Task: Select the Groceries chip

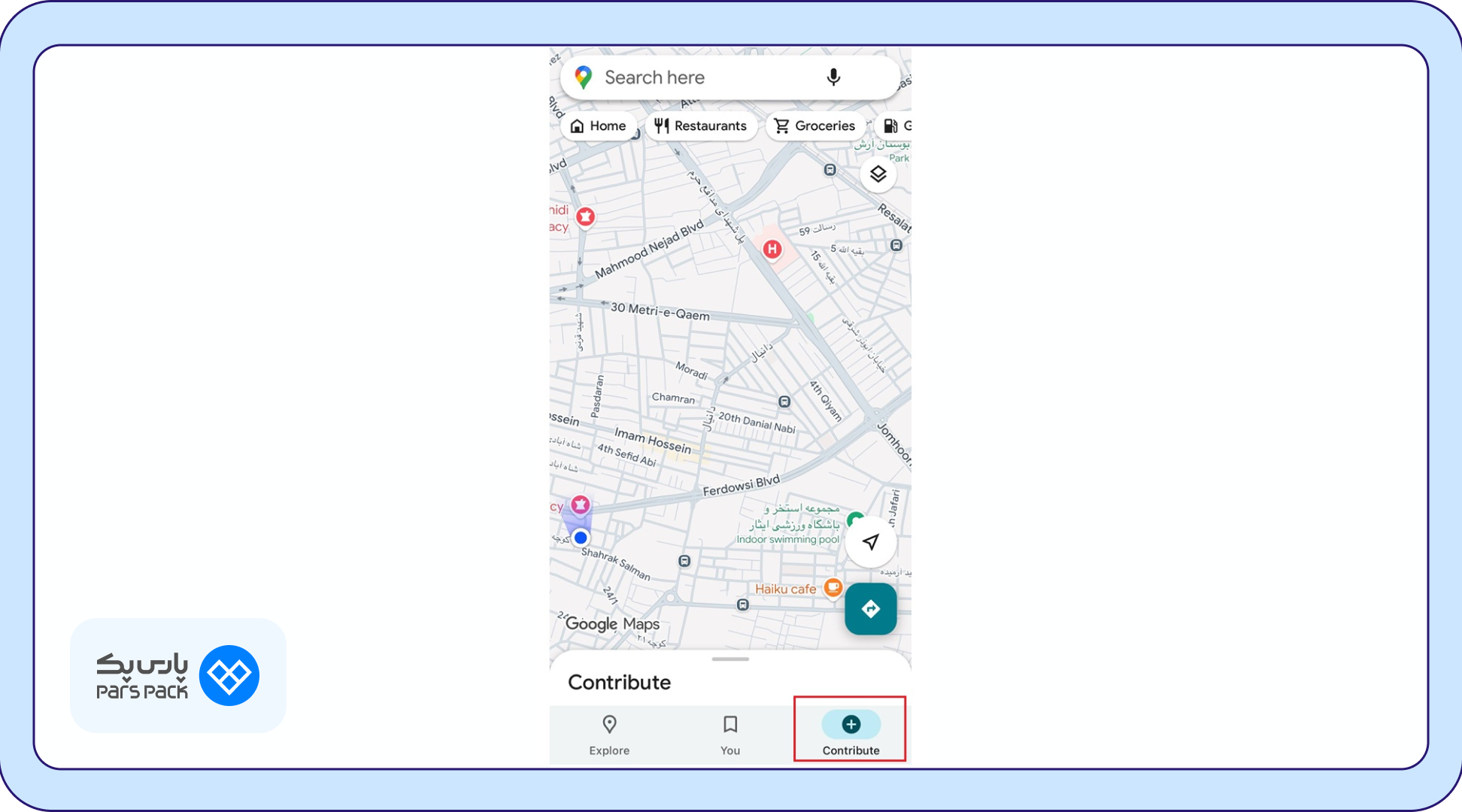Action: point(815,126)
